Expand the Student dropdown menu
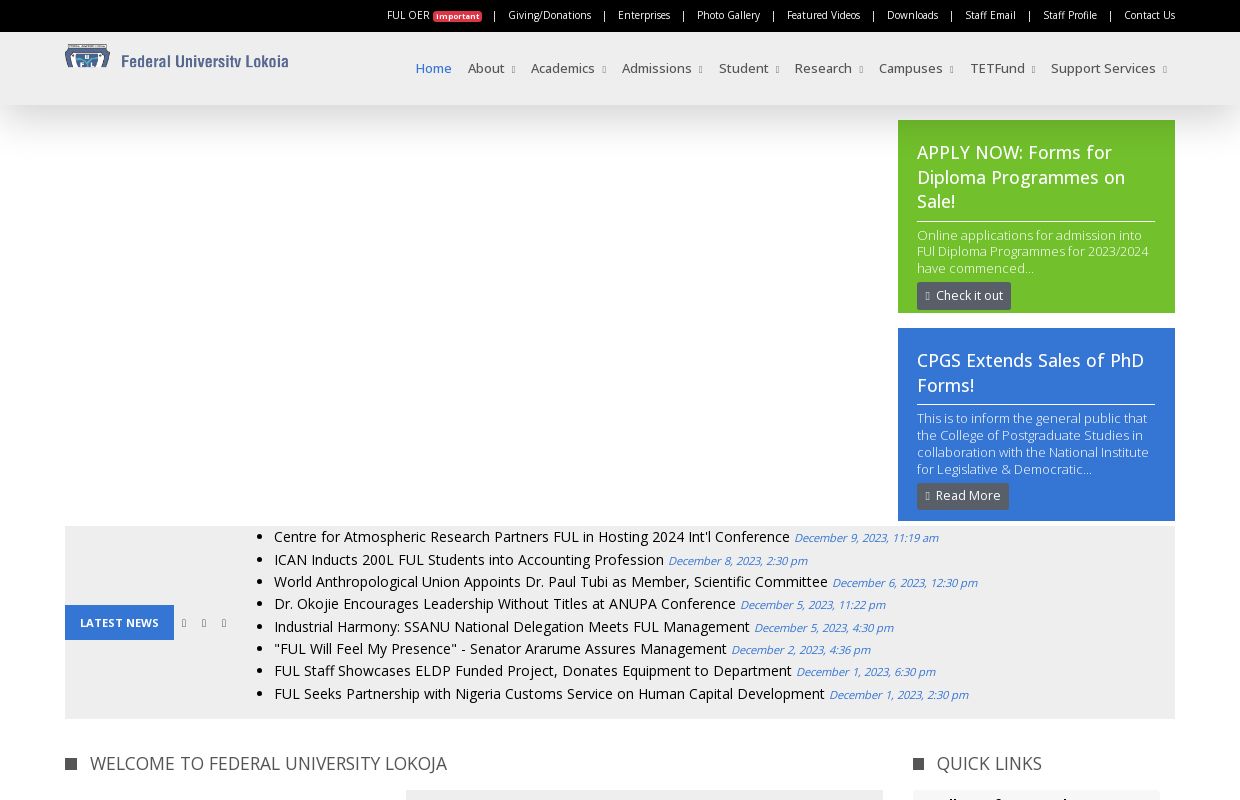 click(x=748, y=68)
